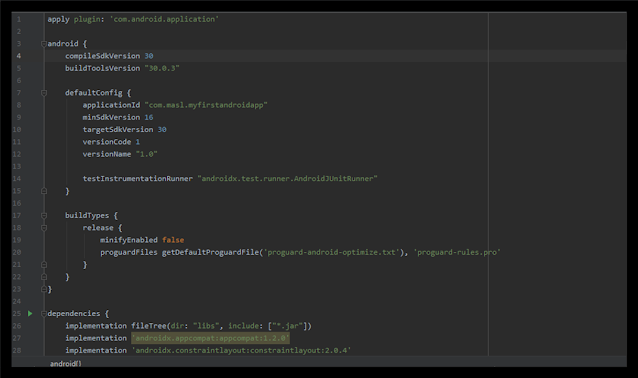This screenshot has width=638, height=378.
Task: Click buildToolsVersion in the code
Action: tap(103, 68)
